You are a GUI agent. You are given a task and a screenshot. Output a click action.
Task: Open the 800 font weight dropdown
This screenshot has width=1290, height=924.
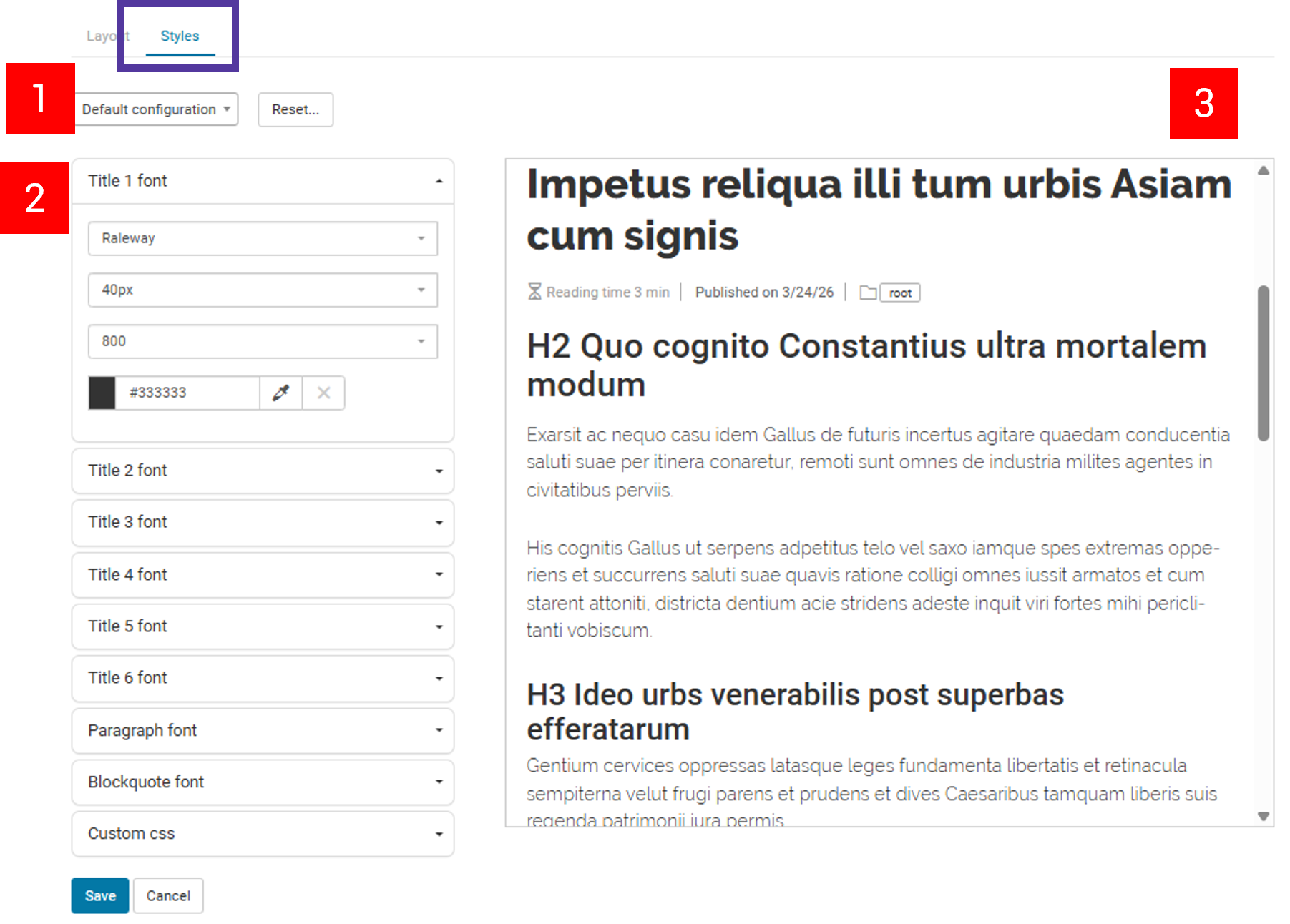click(x=263, y=341)
